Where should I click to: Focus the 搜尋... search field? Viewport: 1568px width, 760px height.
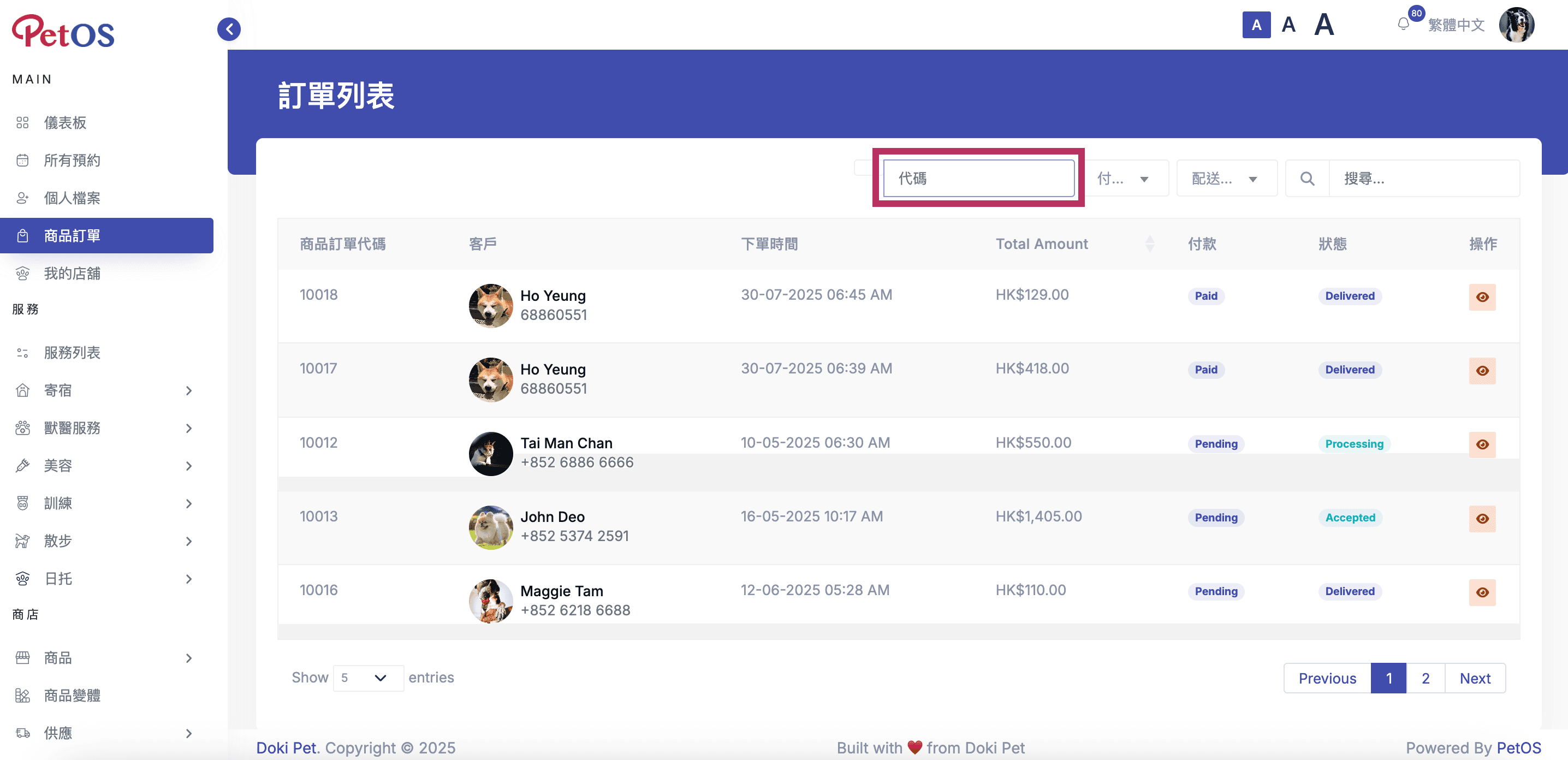click(1424, 179)
